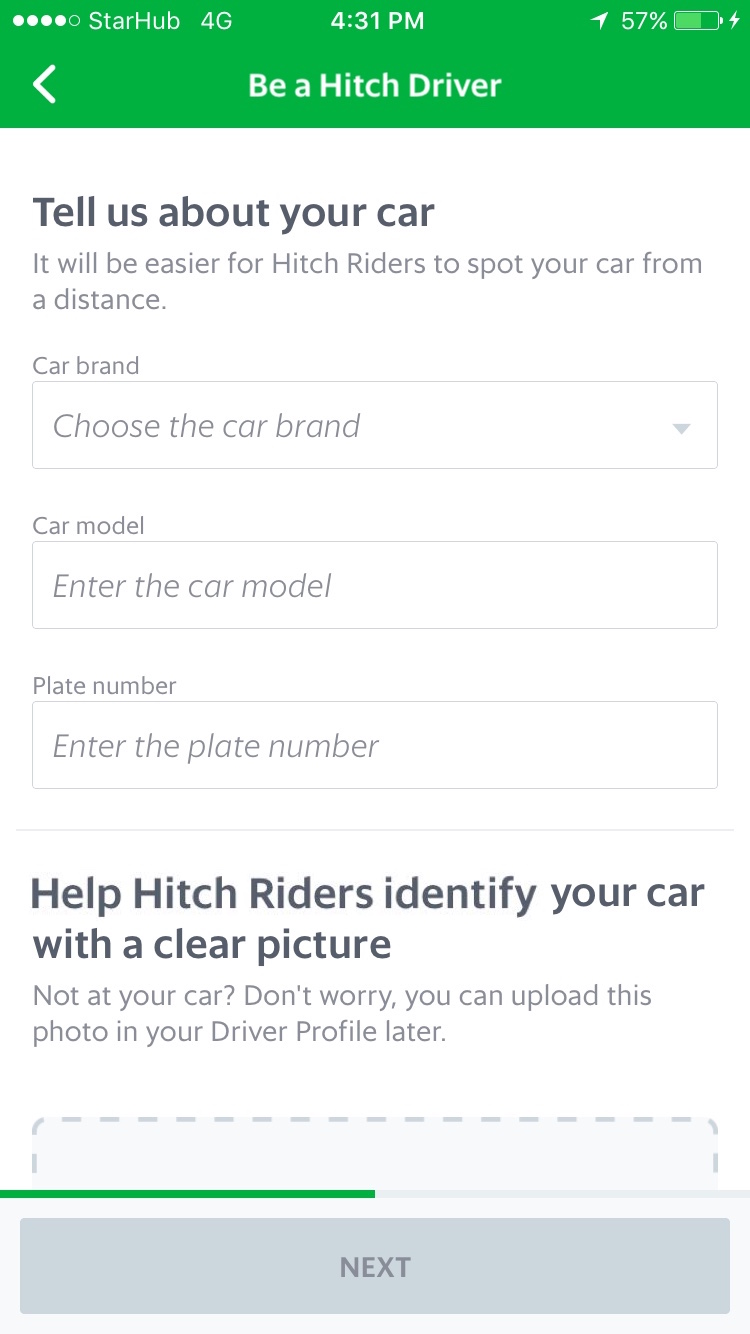
Task: Tap the 4:31 PM clock in status bar
Action: pyautogui.click(x=377, y=21)
